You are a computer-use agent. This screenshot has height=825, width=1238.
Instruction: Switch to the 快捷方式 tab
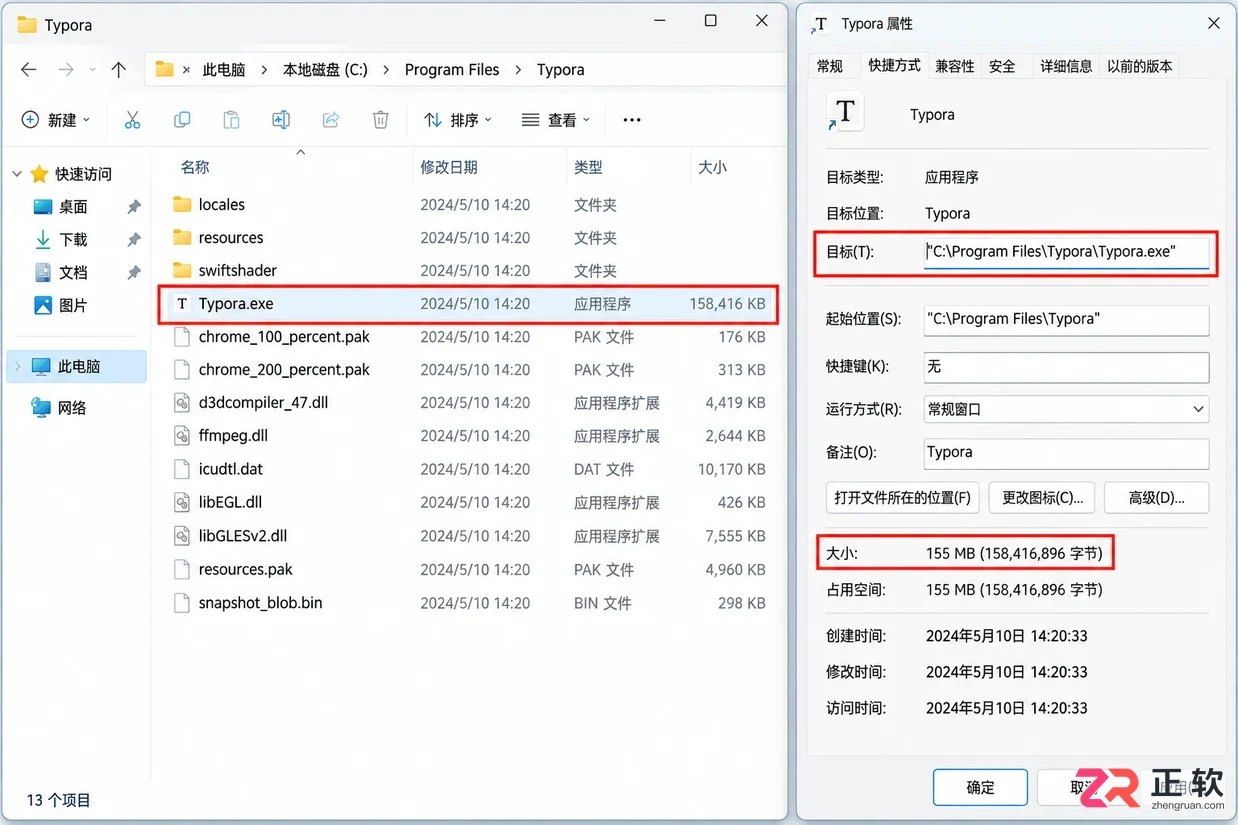pos(894,65)
